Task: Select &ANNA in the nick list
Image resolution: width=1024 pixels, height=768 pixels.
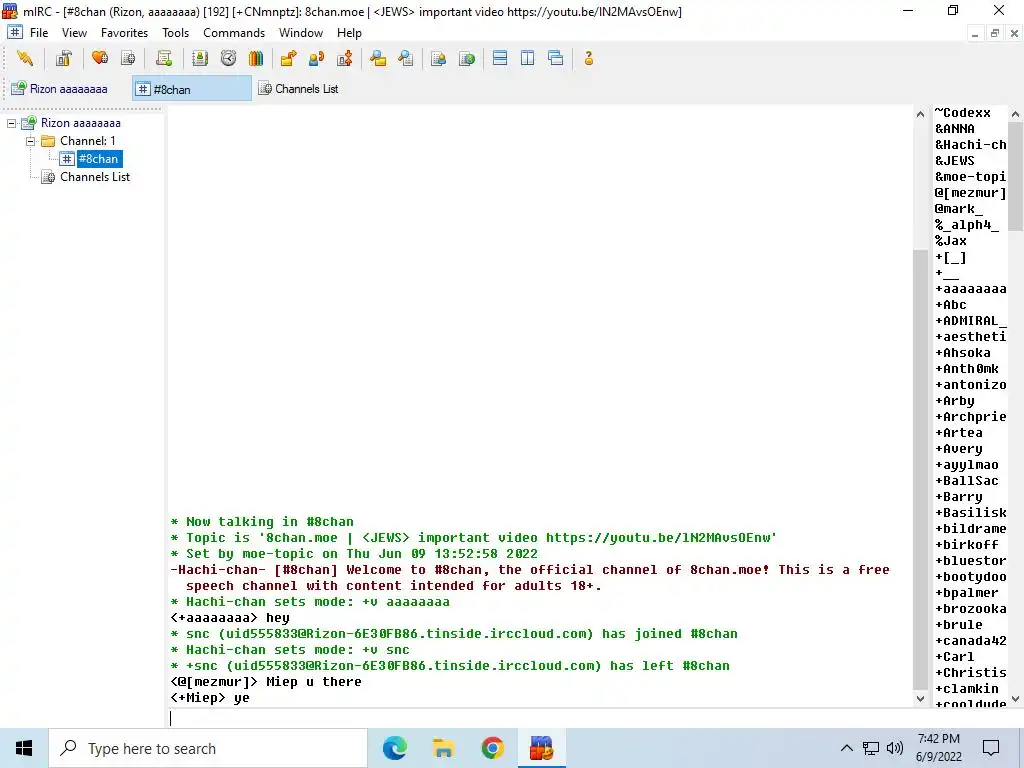Action: point(955,129)
